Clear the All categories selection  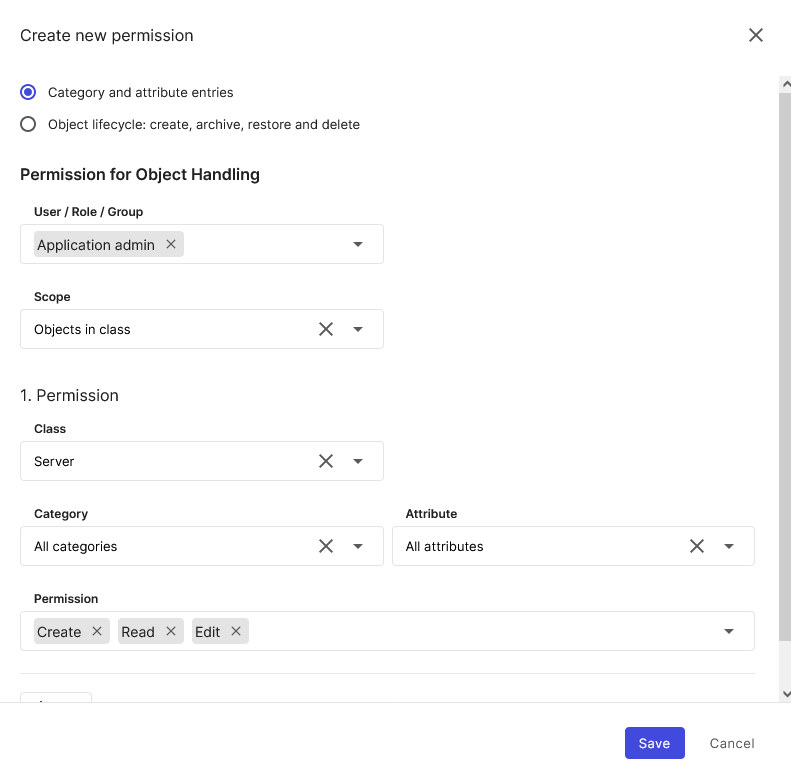point(326,546)
